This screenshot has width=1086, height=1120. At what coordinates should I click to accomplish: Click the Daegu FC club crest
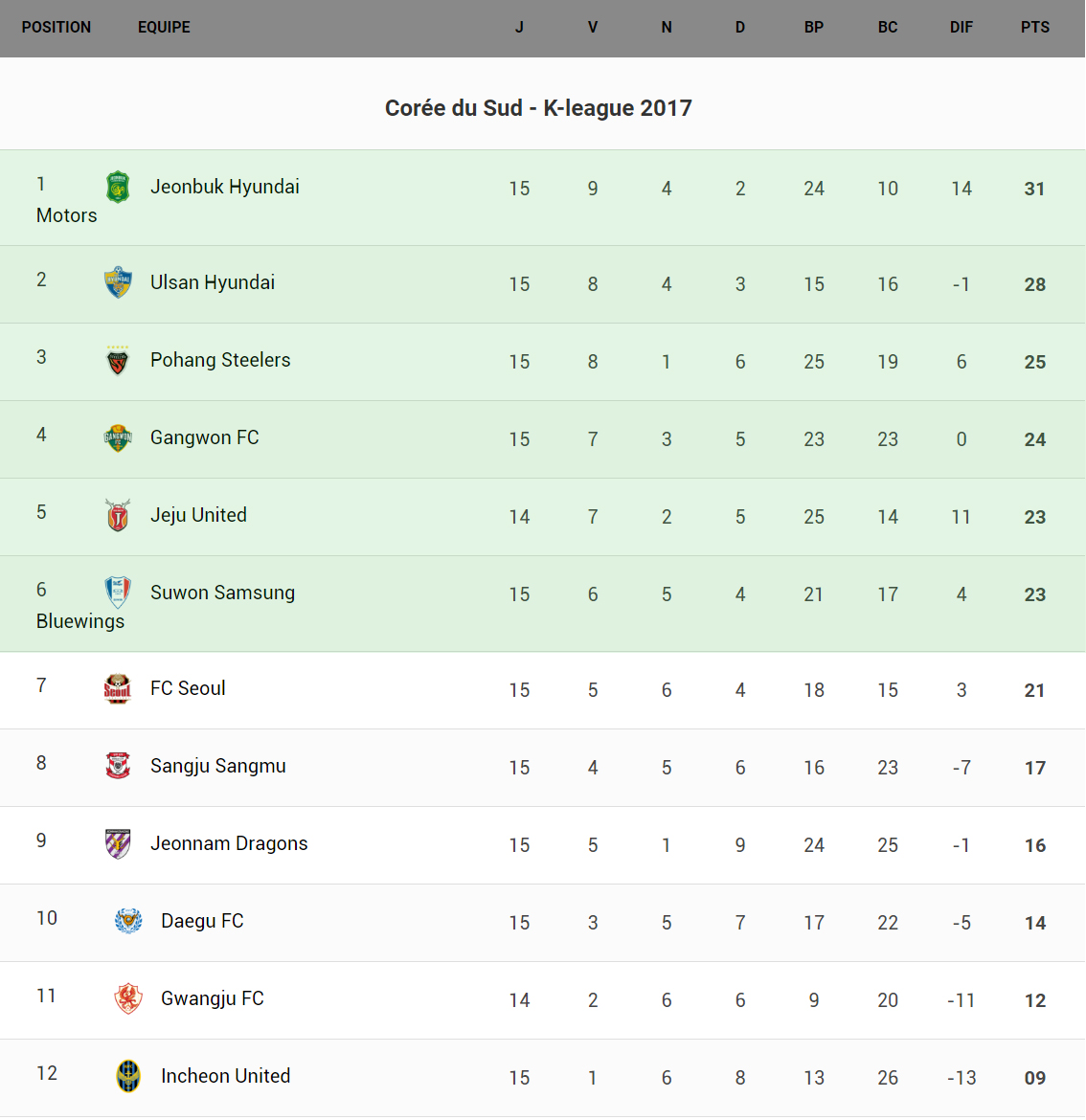coord(128,921)
